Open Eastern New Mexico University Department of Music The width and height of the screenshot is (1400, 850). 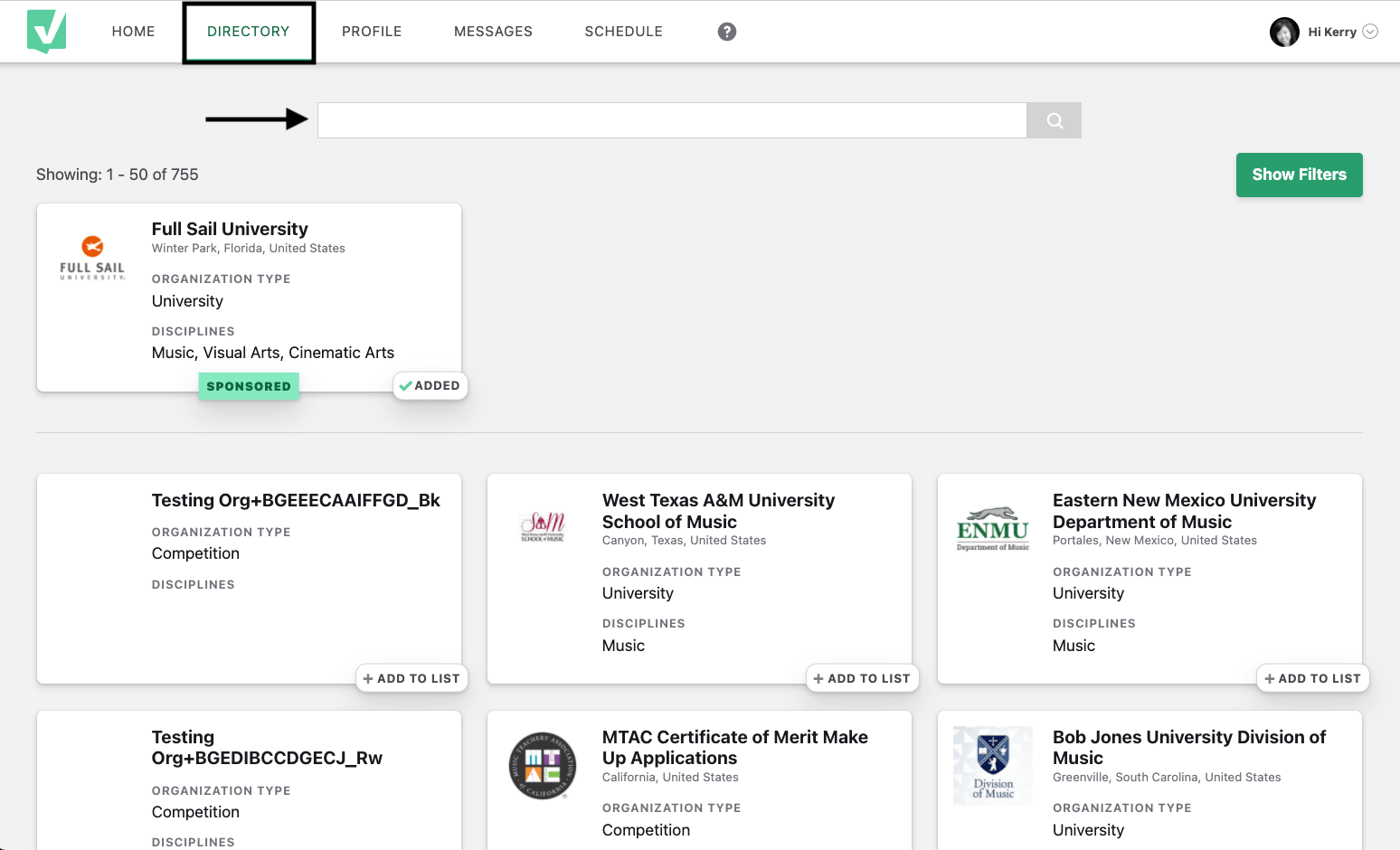coord(1184,511)
